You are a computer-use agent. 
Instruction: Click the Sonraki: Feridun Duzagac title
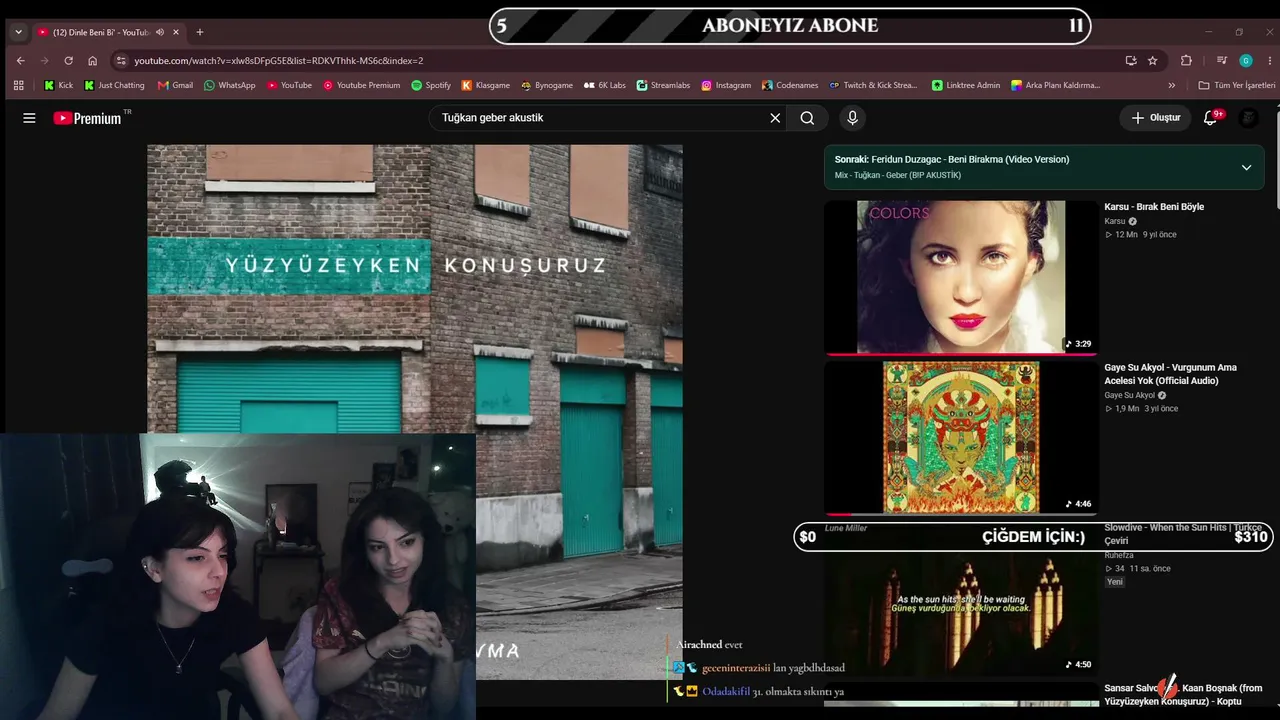(x=952, y=159)
